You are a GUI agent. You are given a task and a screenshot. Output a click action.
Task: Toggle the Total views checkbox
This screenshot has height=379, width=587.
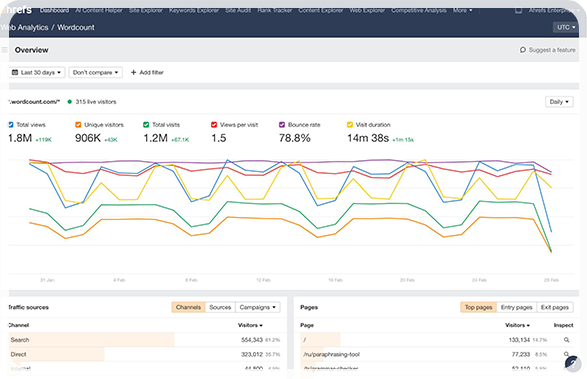10,125
